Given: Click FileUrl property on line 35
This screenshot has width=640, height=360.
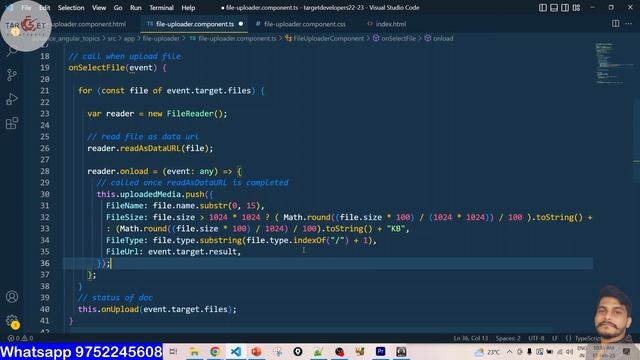Looking at the screenshot, I should tap(122, 251).
